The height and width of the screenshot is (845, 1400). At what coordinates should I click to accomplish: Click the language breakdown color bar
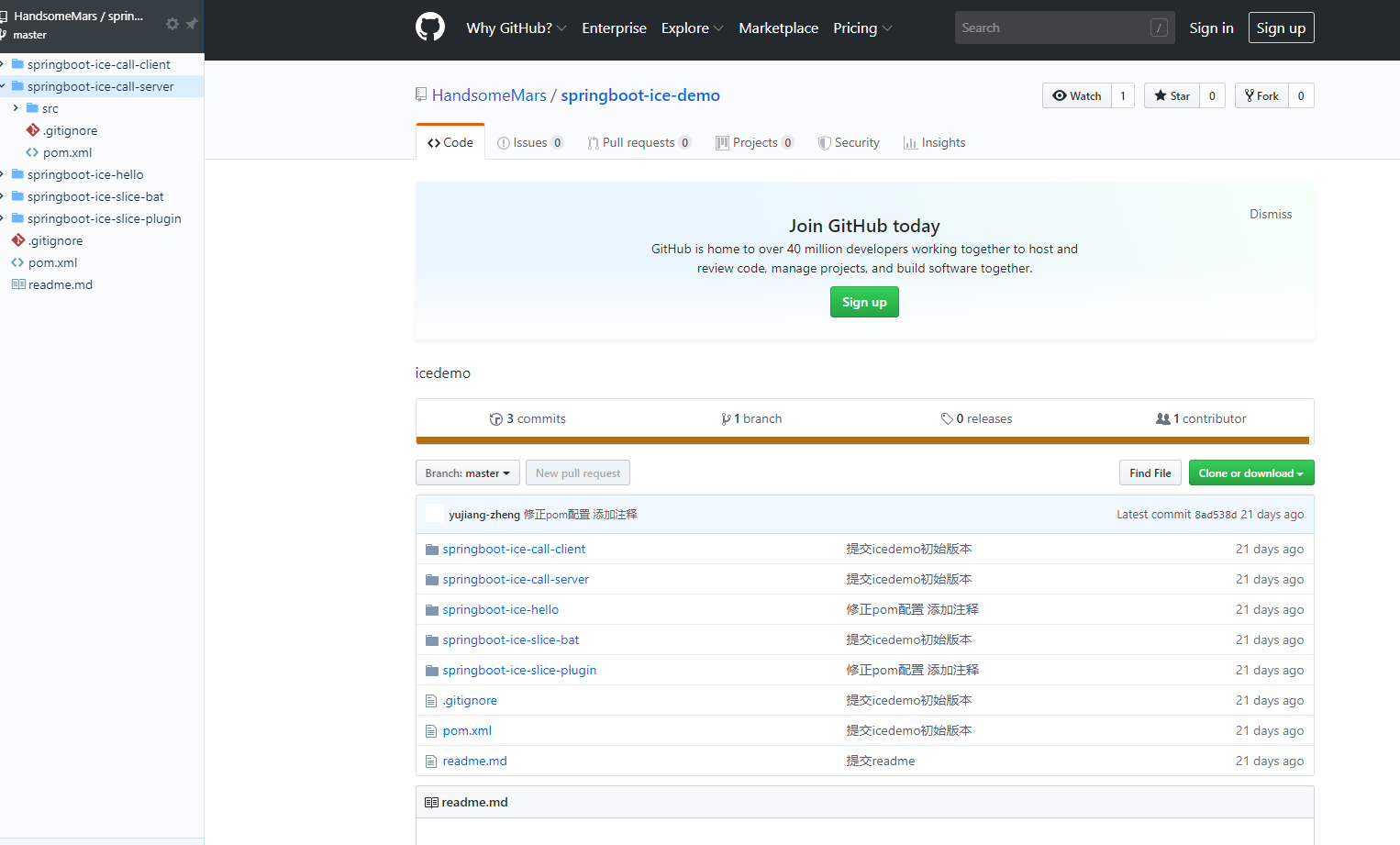[x=864, y=440]
